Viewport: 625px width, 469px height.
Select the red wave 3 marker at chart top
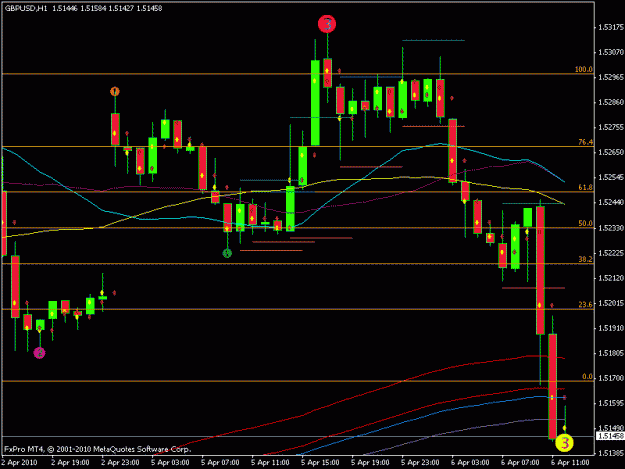pyautogui.click(x=327, y=24)
